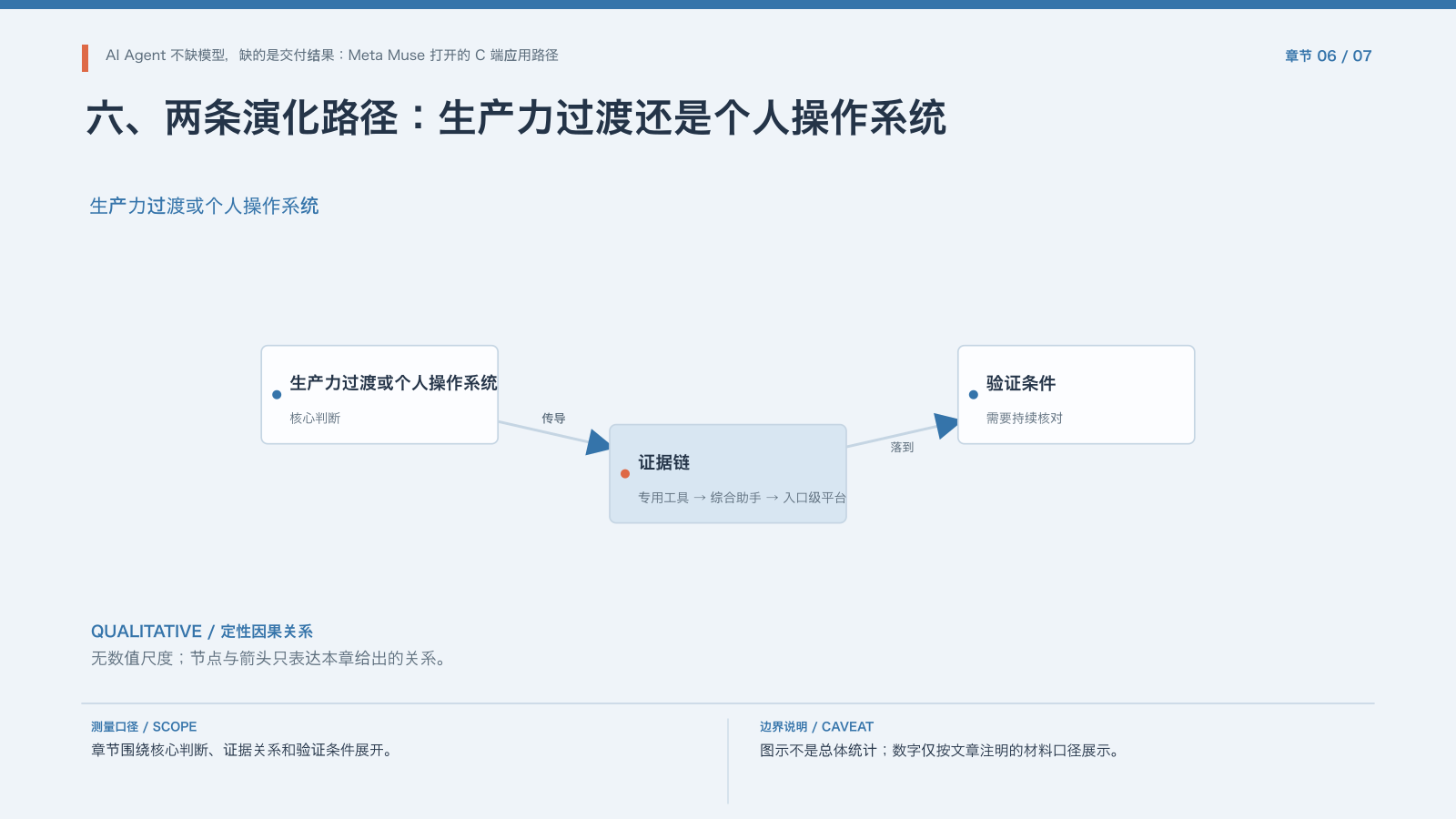Image resolution: width=1456 pixels, height=819 pixels.
Task: Click the chapter indicator 章节 06 / 07
Action: (1328, 56)
